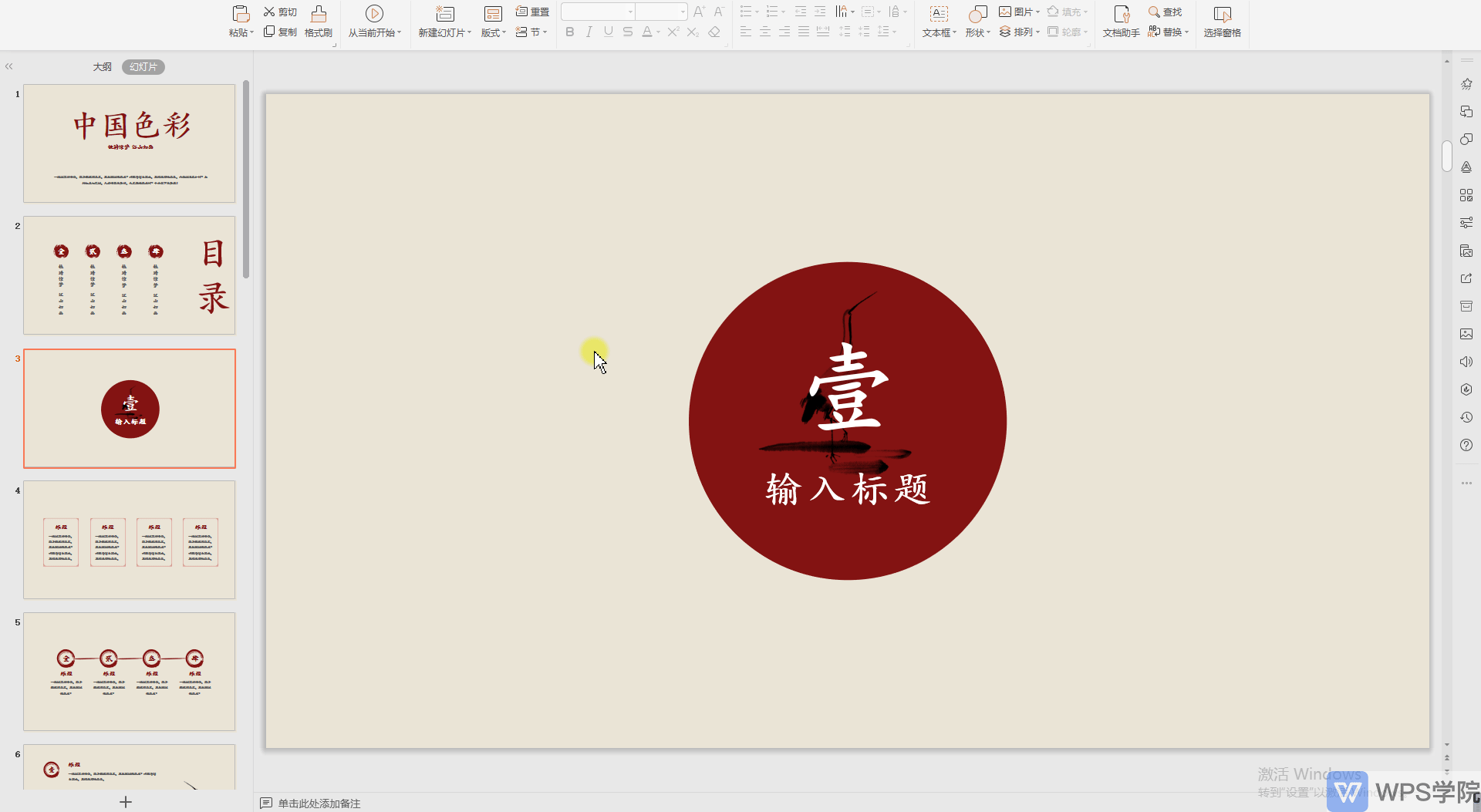Toggle strikethrough formatting

pos(628,32)
